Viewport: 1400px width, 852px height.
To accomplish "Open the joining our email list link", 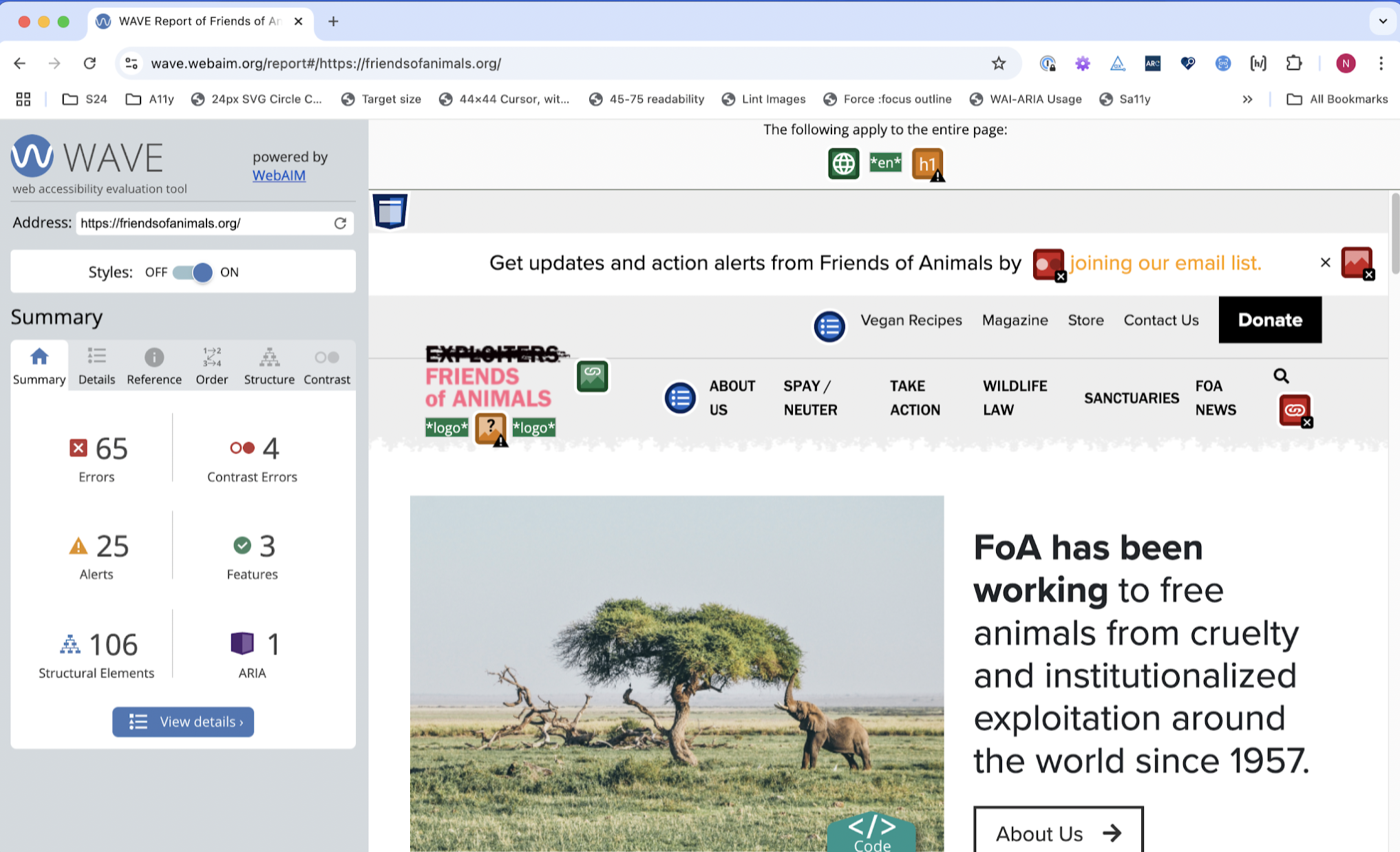I will (x=1165, y=263).
